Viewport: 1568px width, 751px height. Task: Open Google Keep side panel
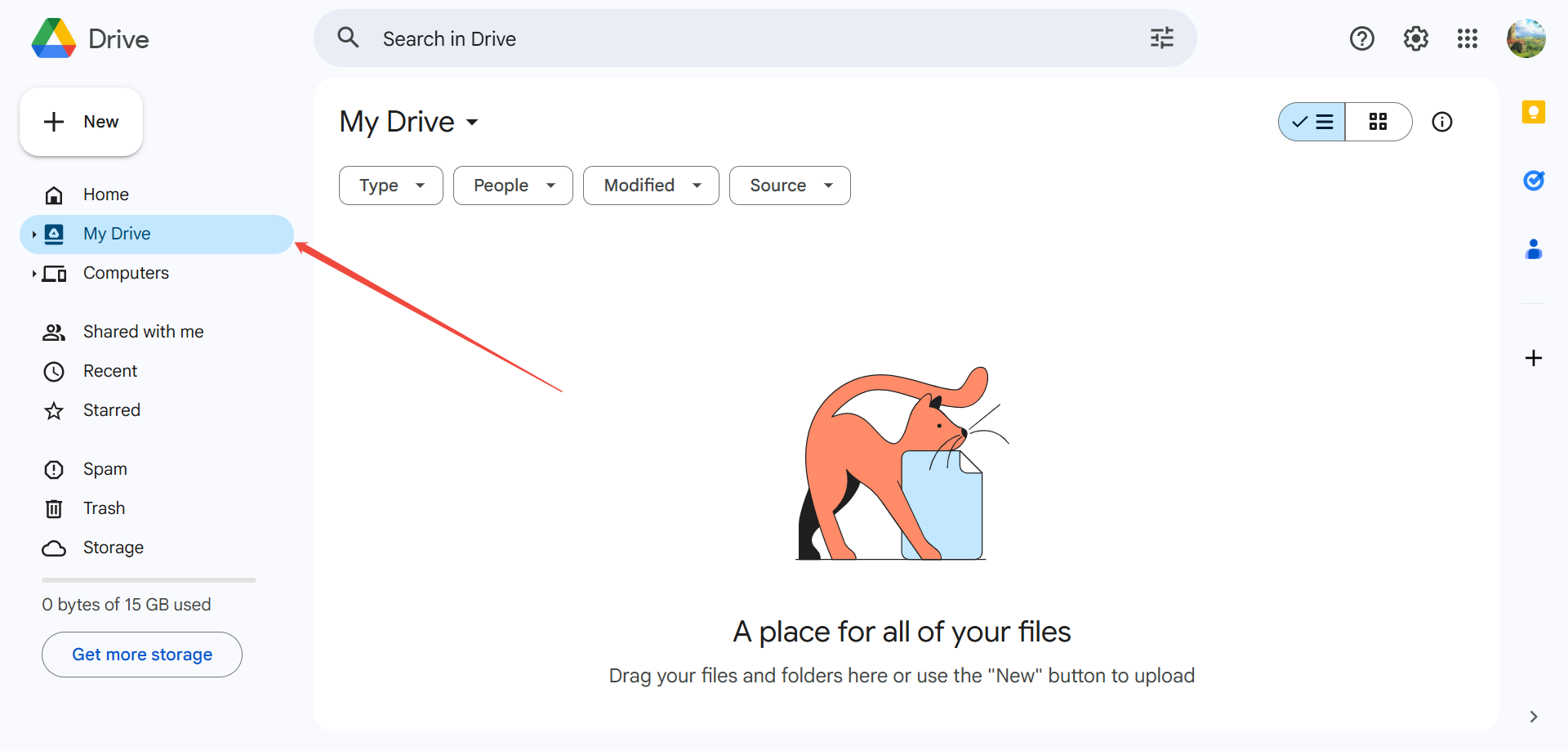tap(1533, 112)
